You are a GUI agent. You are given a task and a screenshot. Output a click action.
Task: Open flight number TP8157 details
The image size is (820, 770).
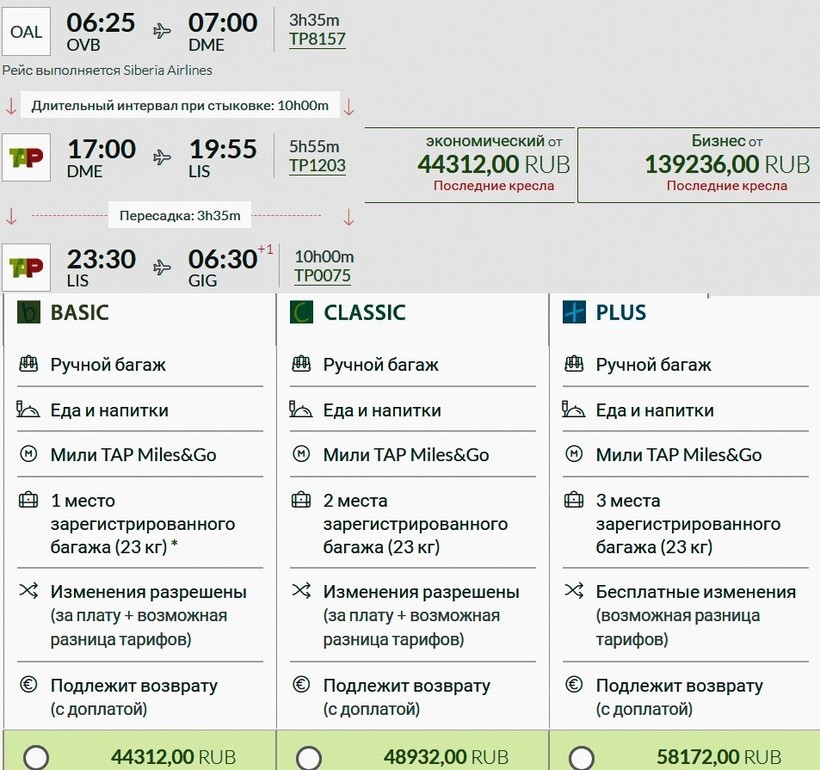pyautogui.click(x=317, y=40)
